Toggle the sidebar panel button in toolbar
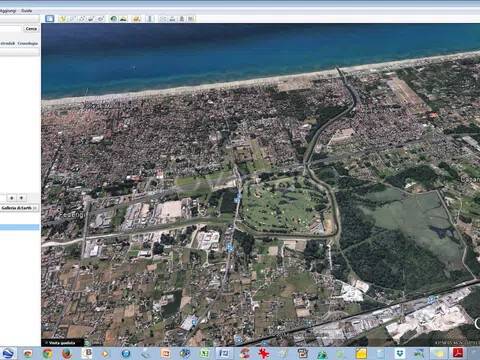480x360 pixels. 50,19
